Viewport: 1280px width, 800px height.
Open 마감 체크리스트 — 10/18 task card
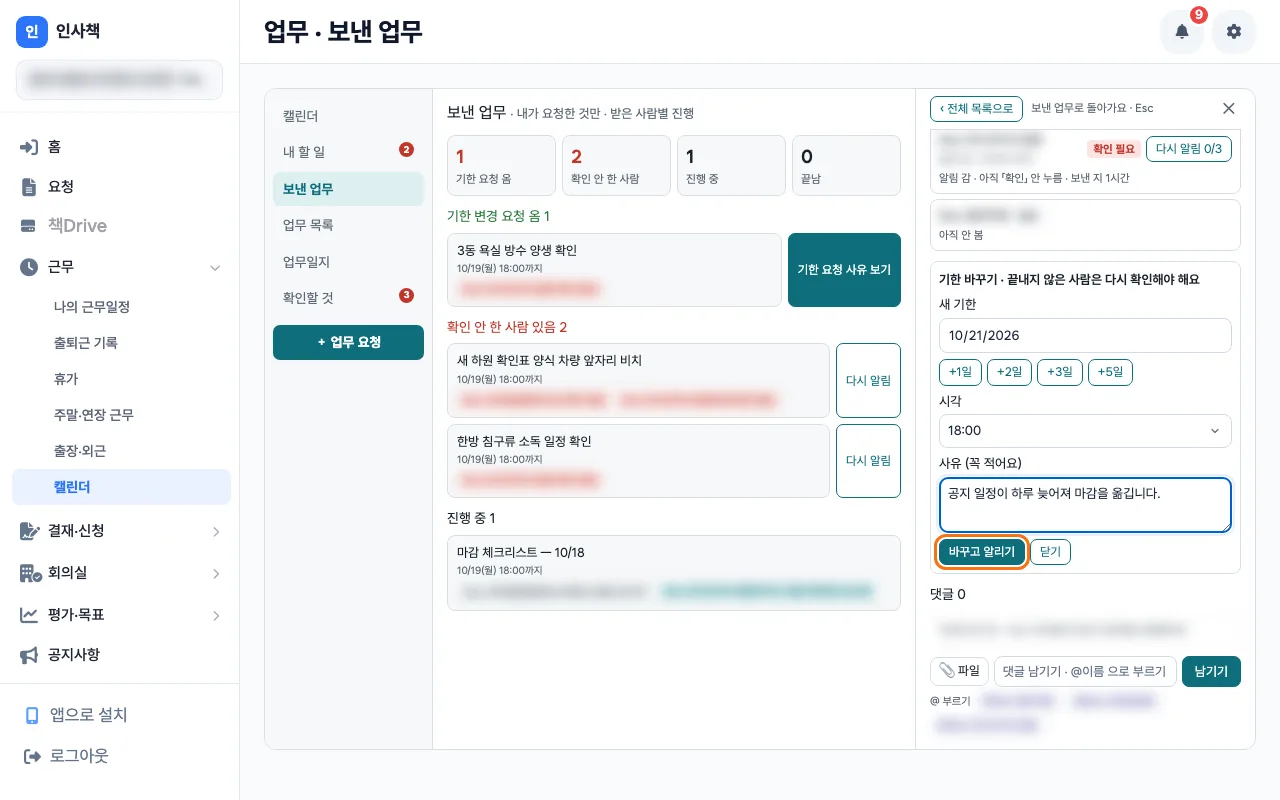click(x=674, y=573)
